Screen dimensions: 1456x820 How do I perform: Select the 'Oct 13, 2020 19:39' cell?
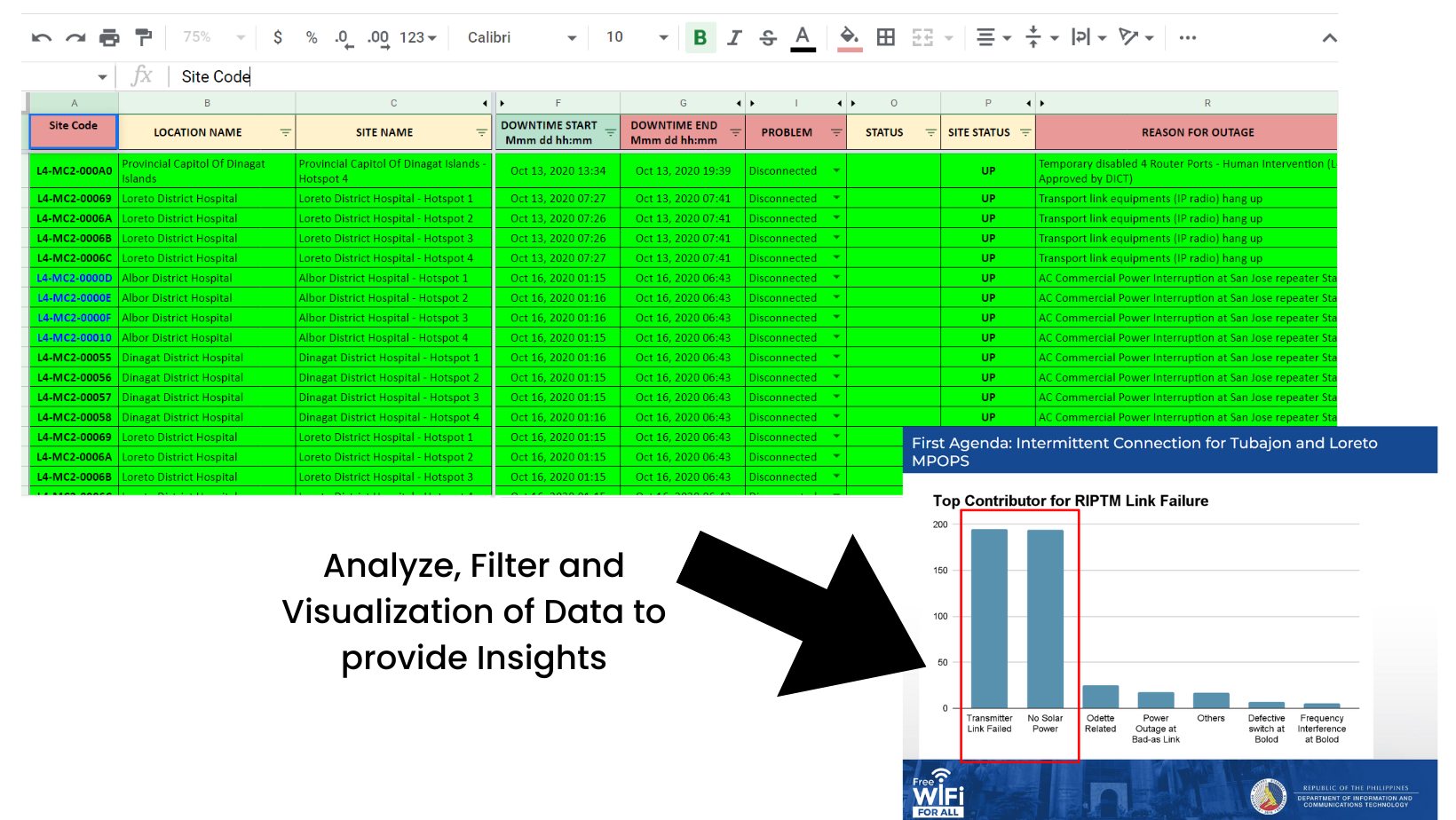pos(683,171)
